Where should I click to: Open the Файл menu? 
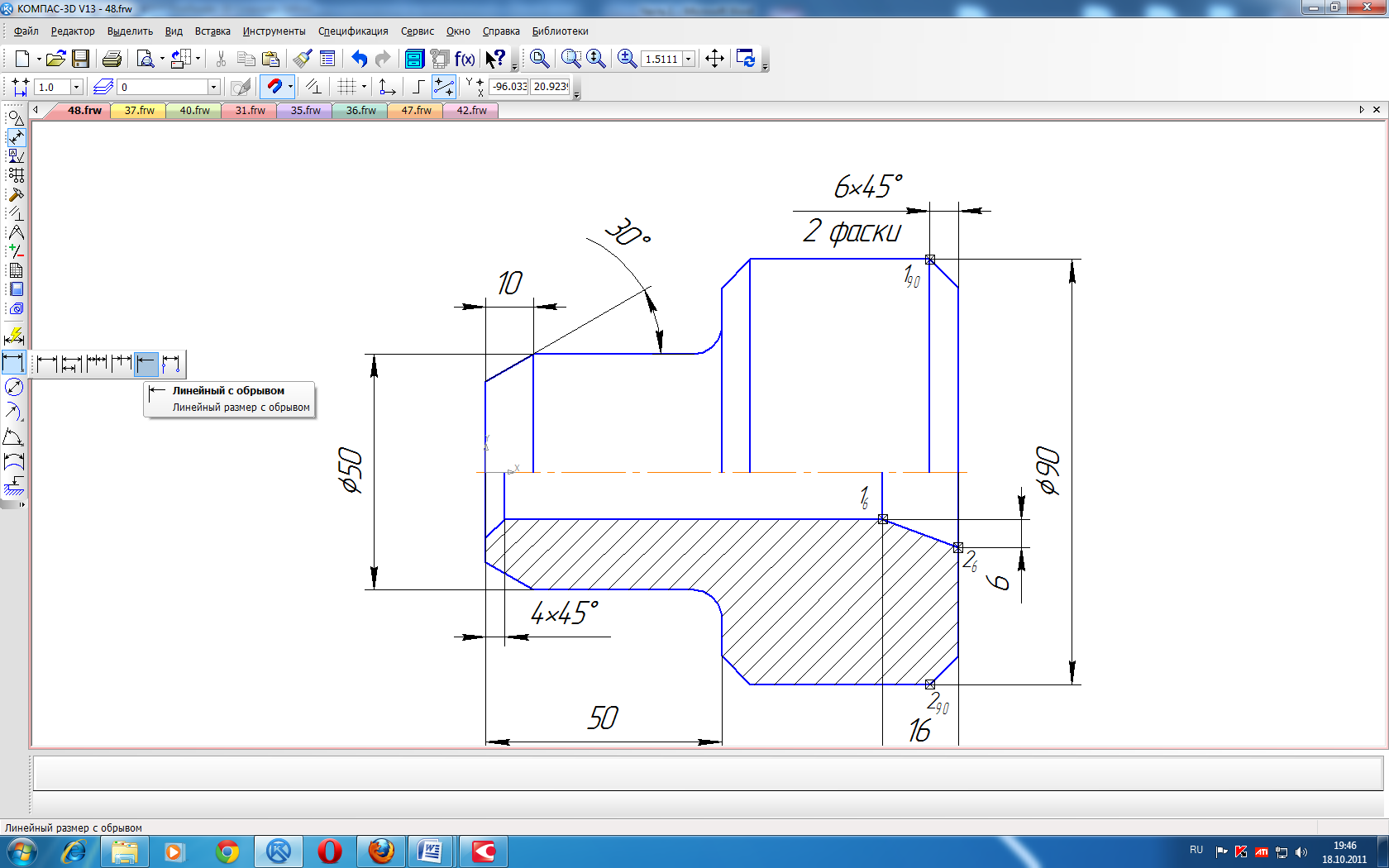click(26, 31)
